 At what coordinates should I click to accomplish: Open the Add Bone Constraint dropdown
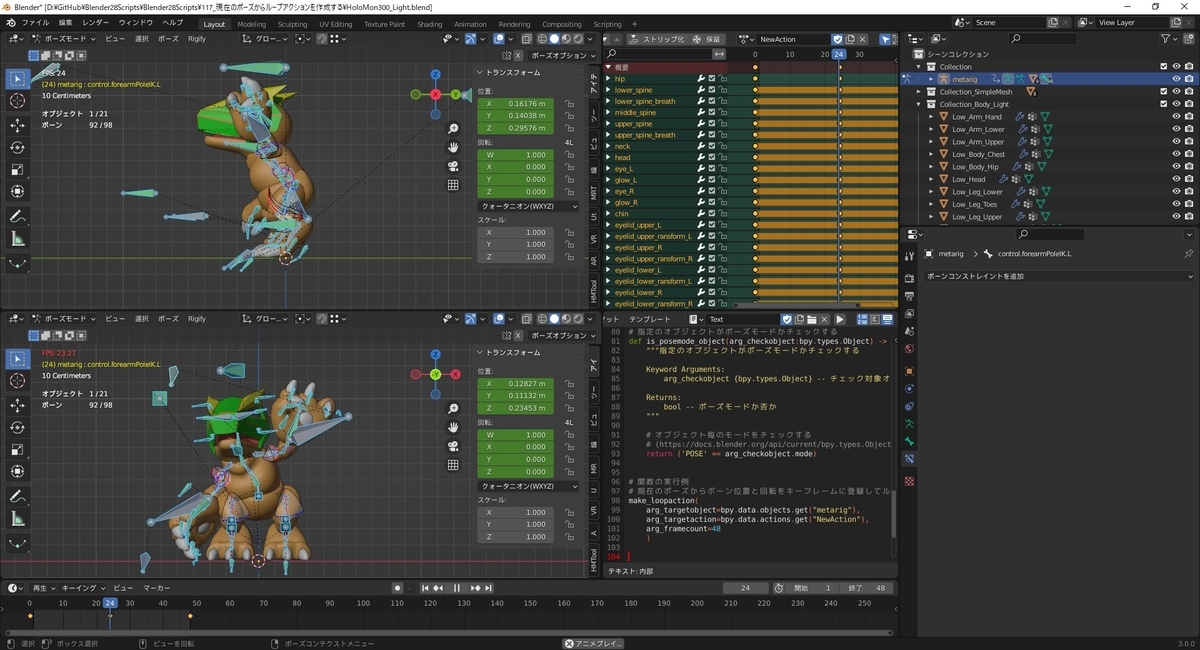1057,276
